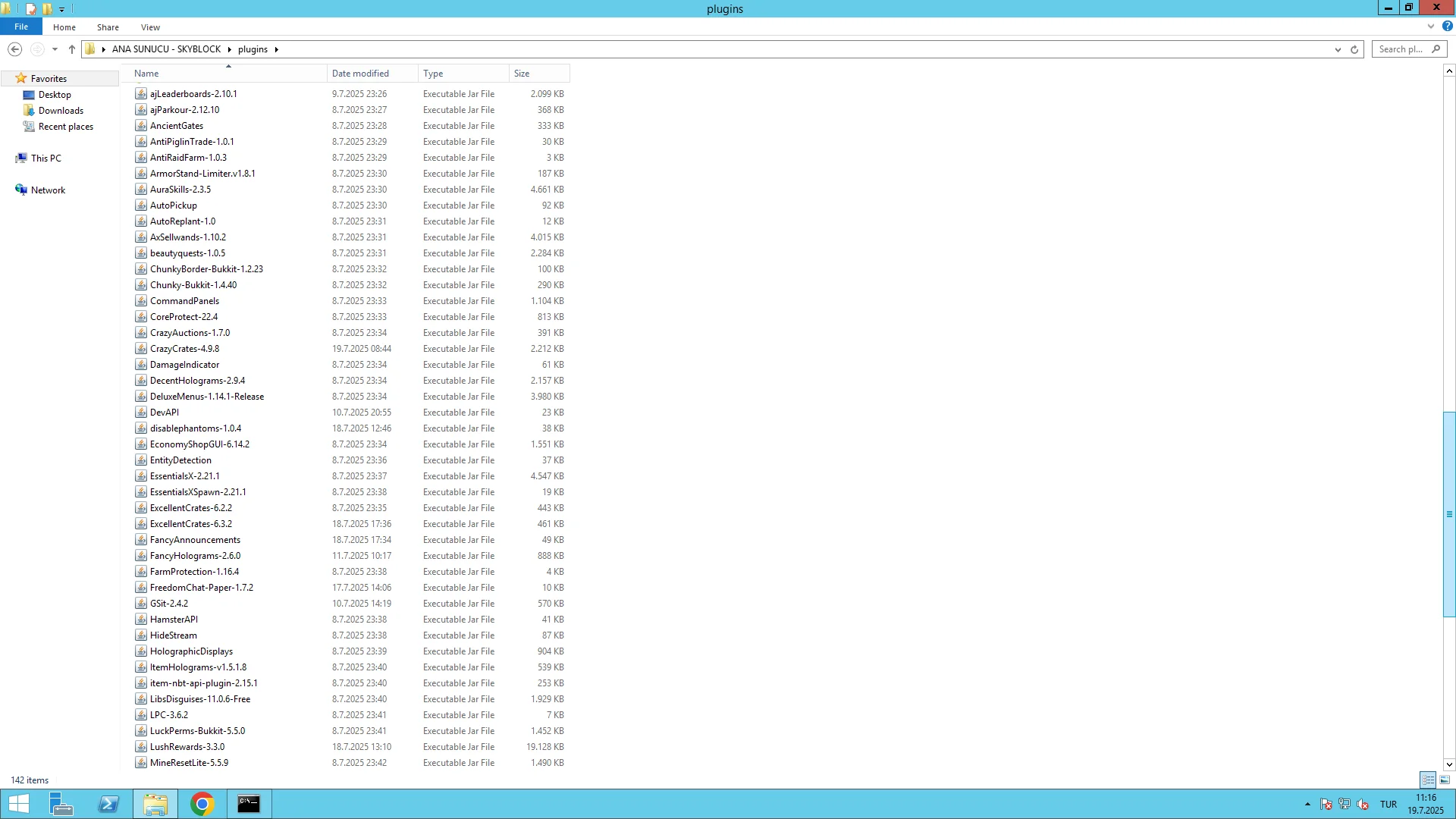Image resolution: width=1456 pixels, height=819 pixels.
Task: Sort files by Size column
Action: tap(539, 74)
